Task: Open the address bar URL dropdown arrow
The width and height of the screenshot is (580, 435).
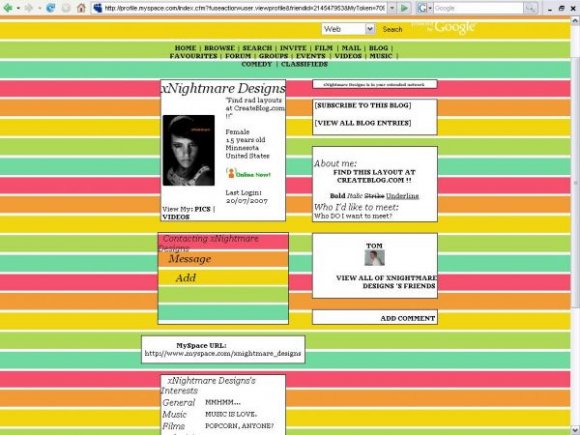Action: click(392, 8)
